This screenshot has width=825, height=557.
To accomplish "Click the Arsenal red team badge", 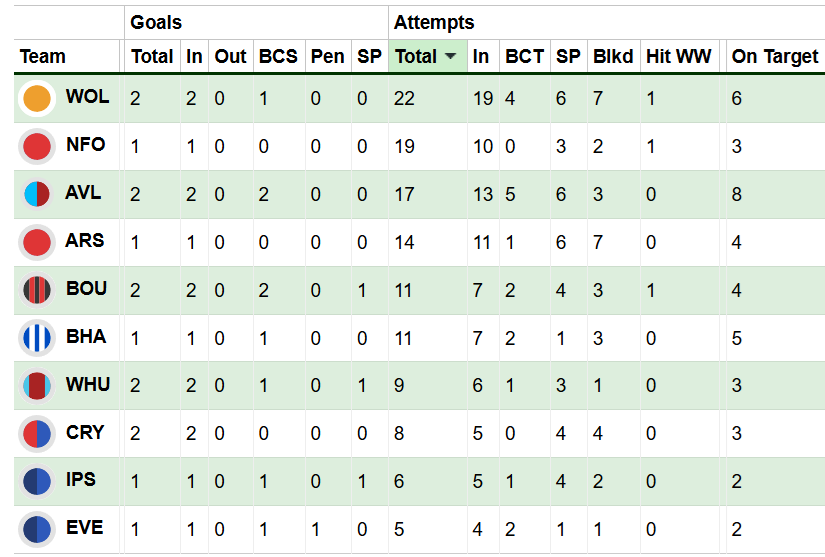I will pos(37,242).
